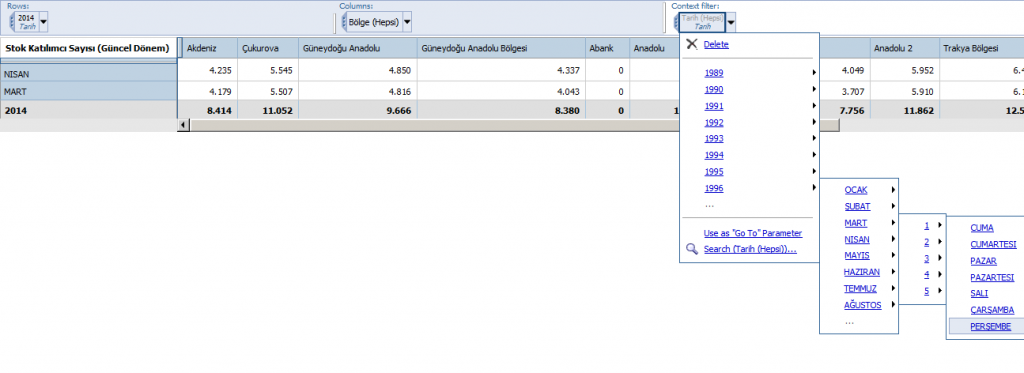Viewport: 1024px width, 373px height.
Task: Click the Çukurova column header
Action: [268, 48]
